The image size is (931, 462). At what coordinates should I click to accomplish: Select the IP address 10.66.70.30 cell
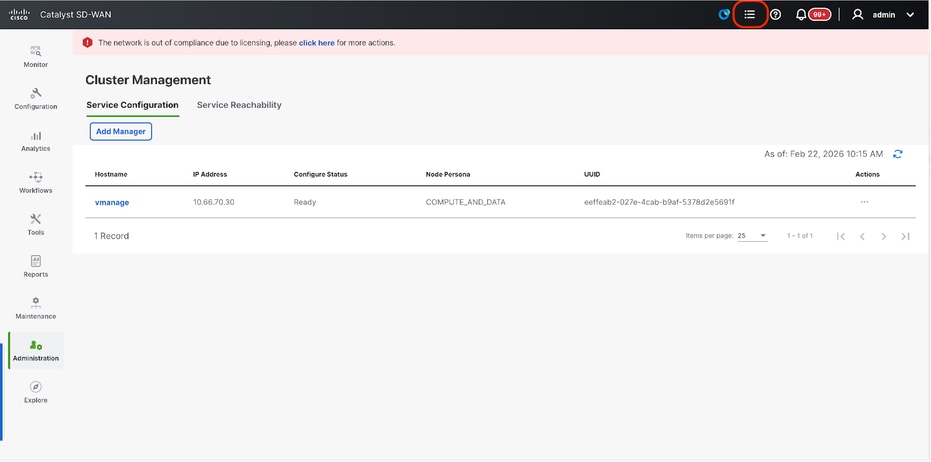(x=214, y=202)
